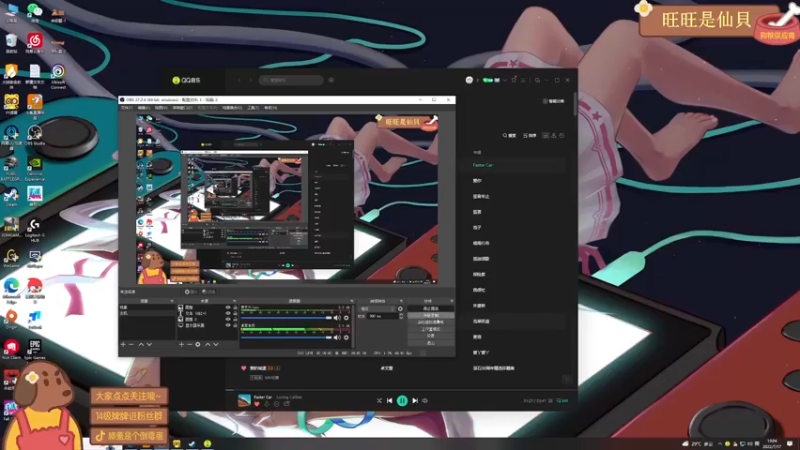Screen dimensions: 800x450
Task: Open the Help menu in OBS
Action: 270,108
